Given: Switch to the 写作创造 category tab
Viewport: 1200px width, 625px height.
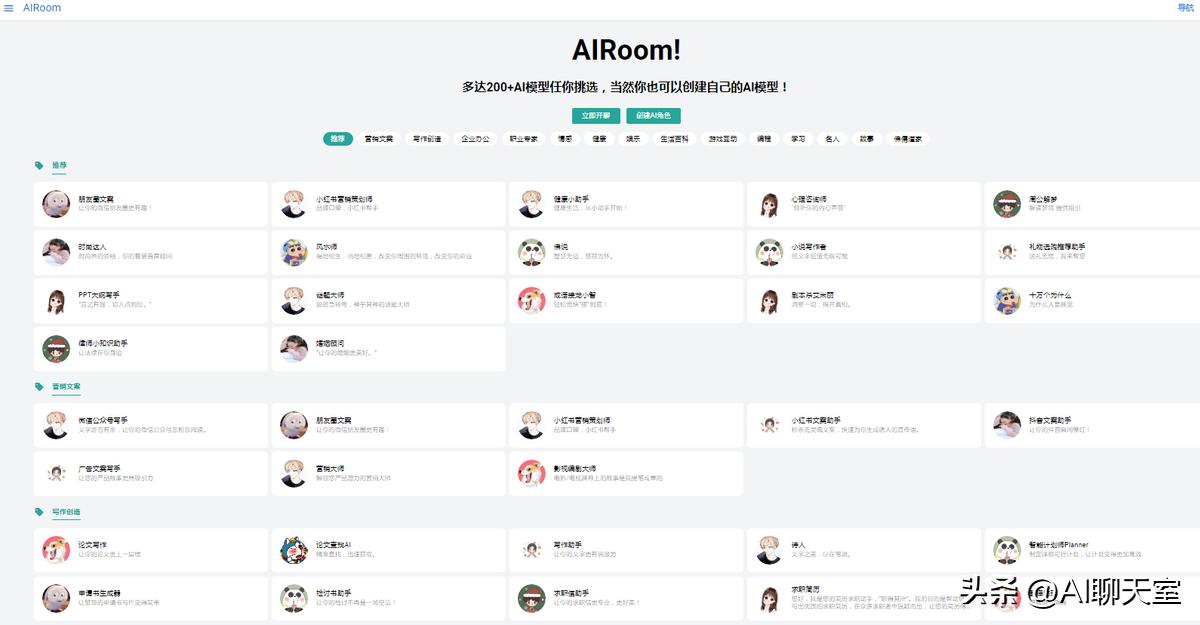Looking at the screenshot, I should coord(427,139).
